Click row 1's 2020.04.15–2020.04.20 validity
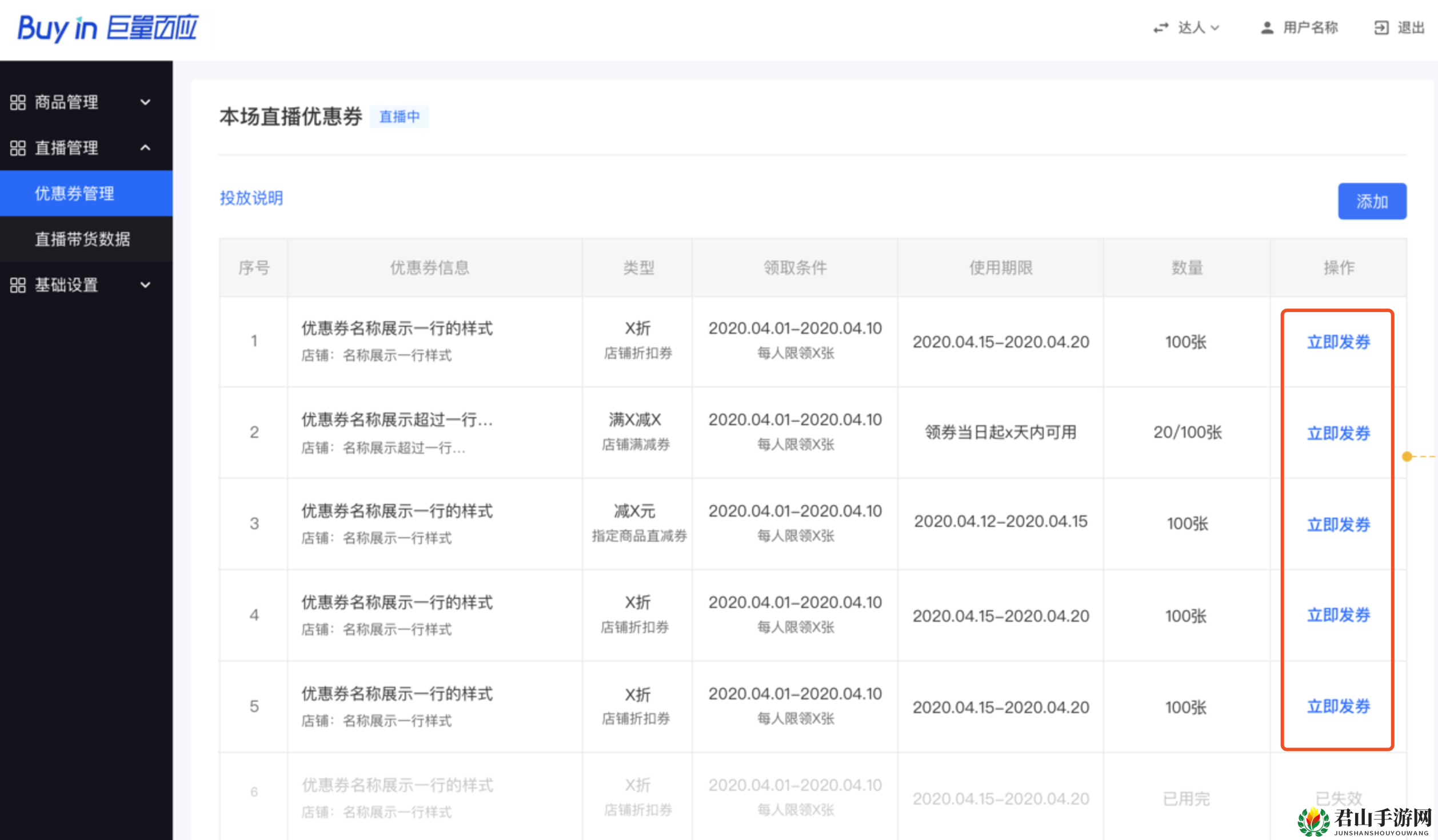 [1001, 342]
